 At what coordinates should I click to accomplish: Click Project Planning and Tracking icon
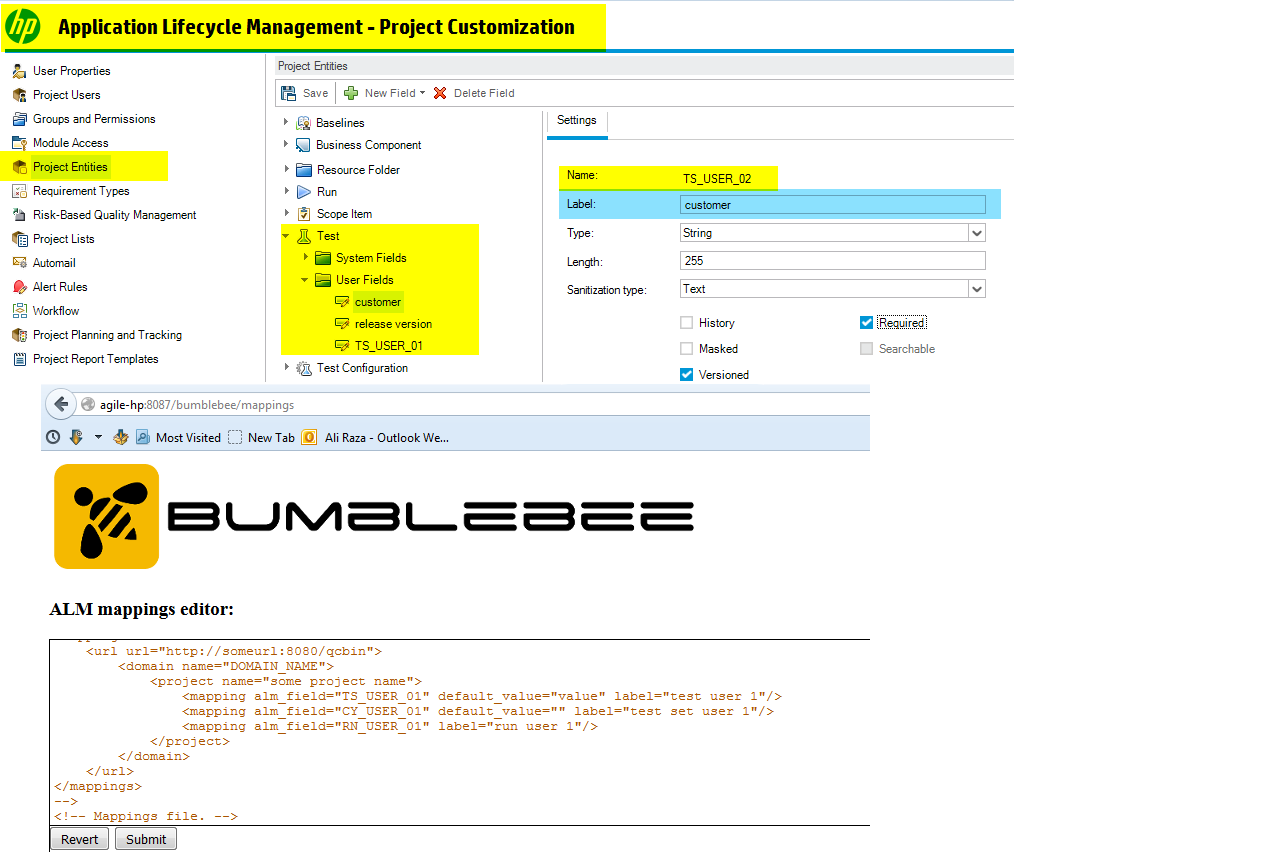[19, 335]
